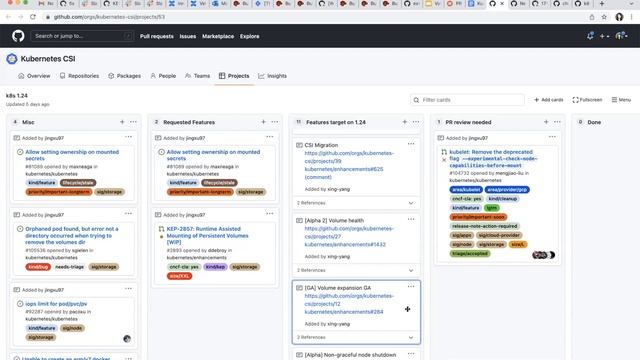Open Orphaned pod found issue link

point(72,236)
